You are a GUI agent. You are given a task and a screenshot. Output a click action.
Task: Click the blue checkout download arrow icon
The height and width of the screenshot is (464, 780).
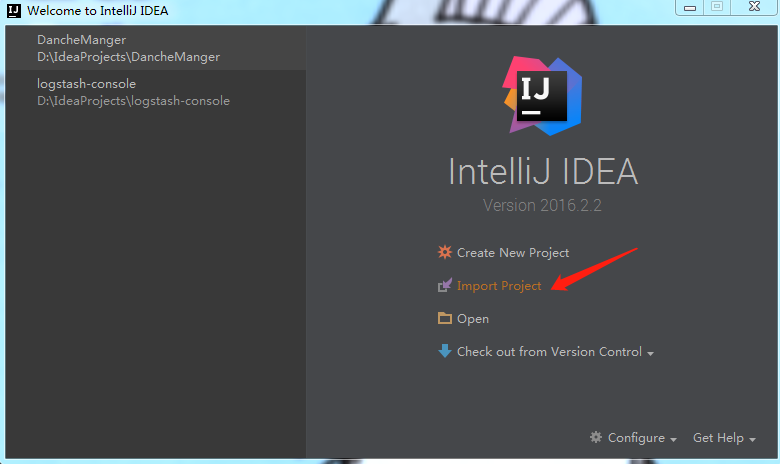(x=445, y=351)
